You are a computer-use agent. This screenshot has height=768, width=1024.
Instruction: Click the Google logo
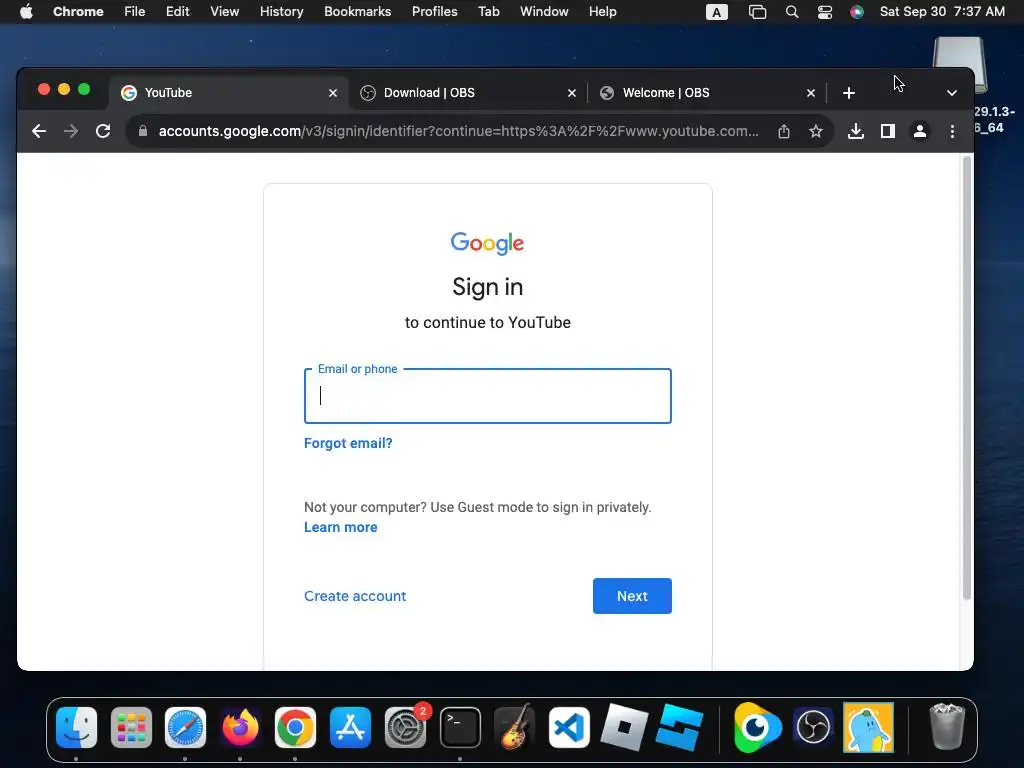coord(487,243)
